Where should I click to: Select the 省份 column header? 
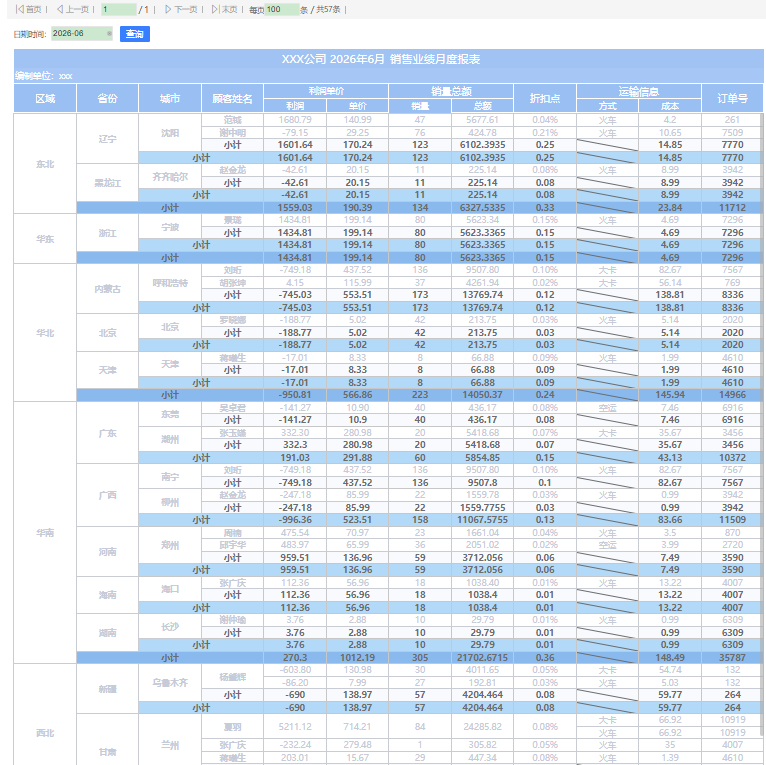[x=107, y=98]
